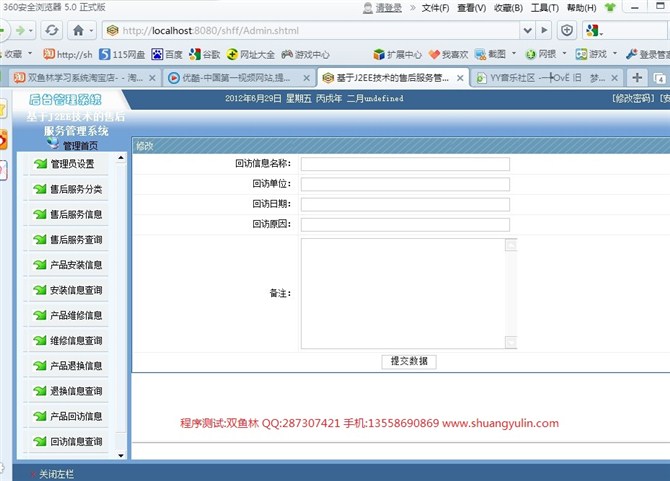Click the 请登录 login link
Viewport: 670px width, 481px height.
[389, 8]
